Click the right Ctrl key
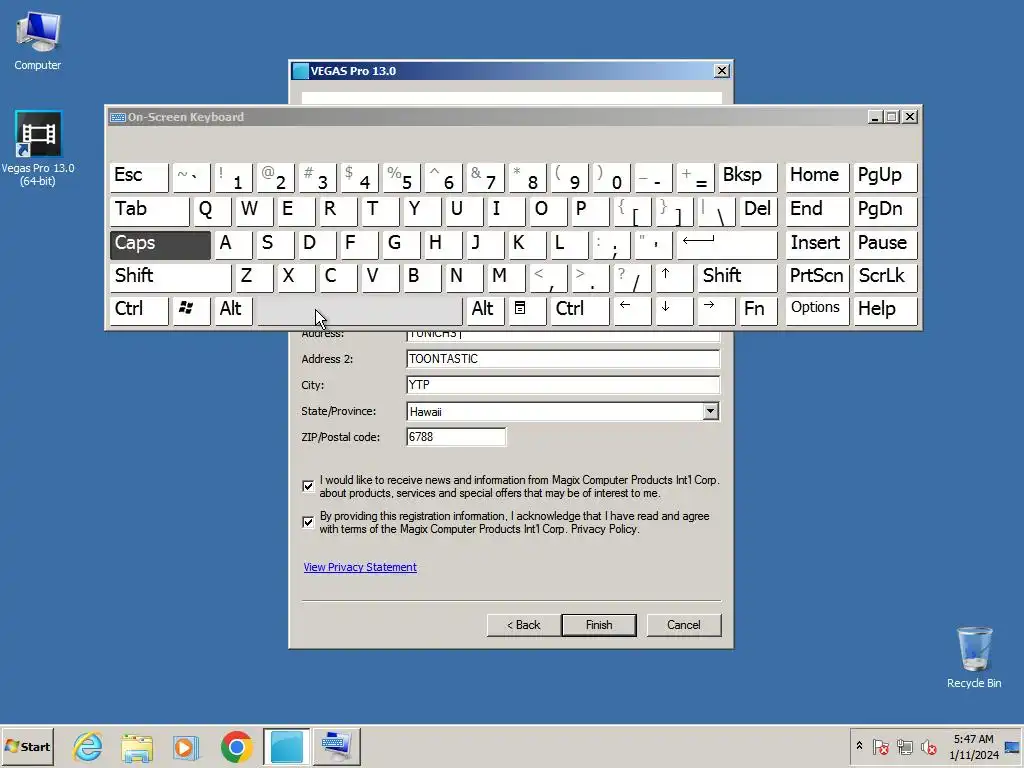The height and width of the screenshot is (768, 1024). coord(579,310)
